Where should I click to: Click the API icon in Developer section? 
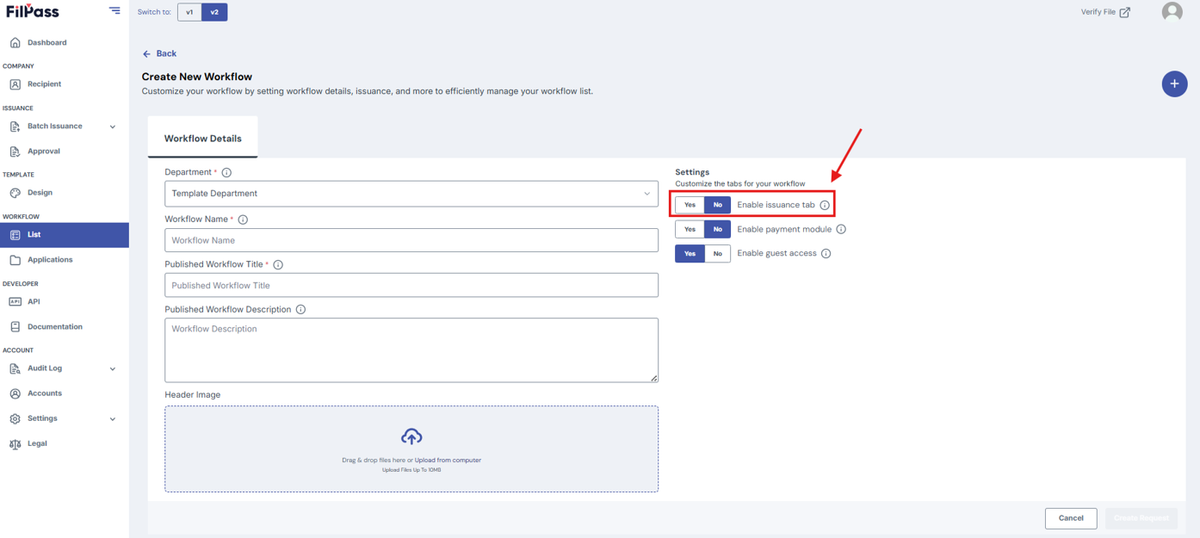tap(15, 302)
